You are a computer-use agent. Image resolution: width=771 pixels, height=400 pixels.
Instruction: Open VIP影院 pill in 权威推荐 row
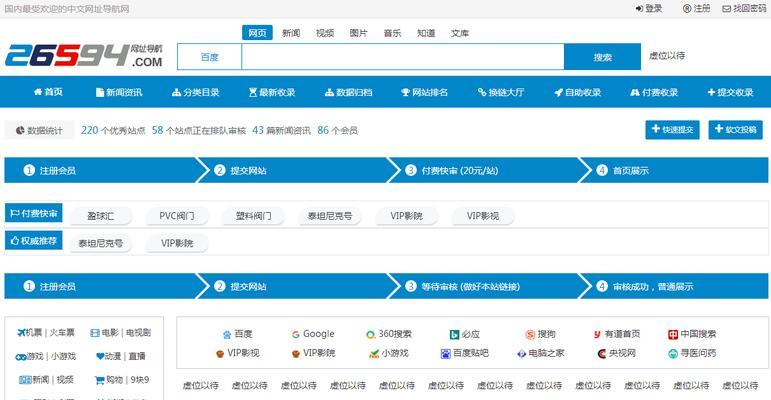pyautogui.click(x=177, y=243)
